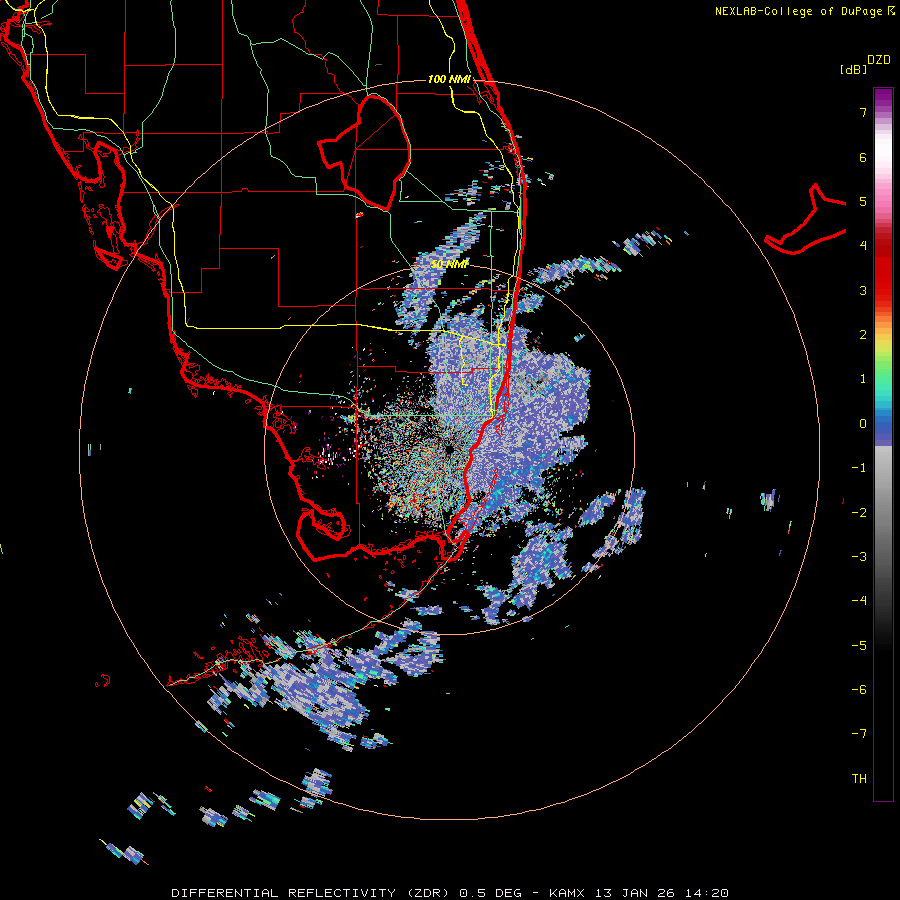Select the 7 value on color scale

tap(863, 112)
